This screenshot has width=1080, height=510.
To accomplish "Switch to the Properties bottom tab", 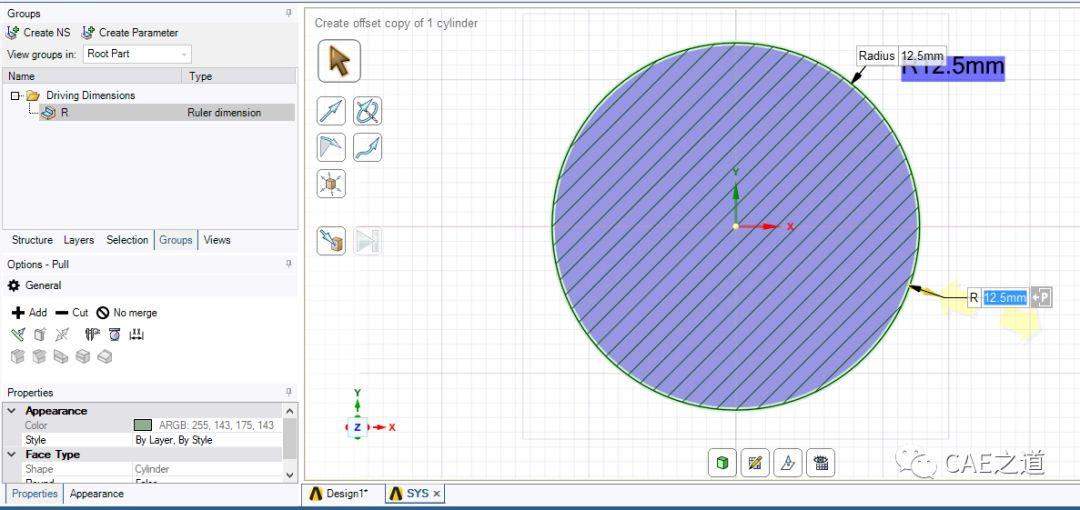I will [34, 493].
